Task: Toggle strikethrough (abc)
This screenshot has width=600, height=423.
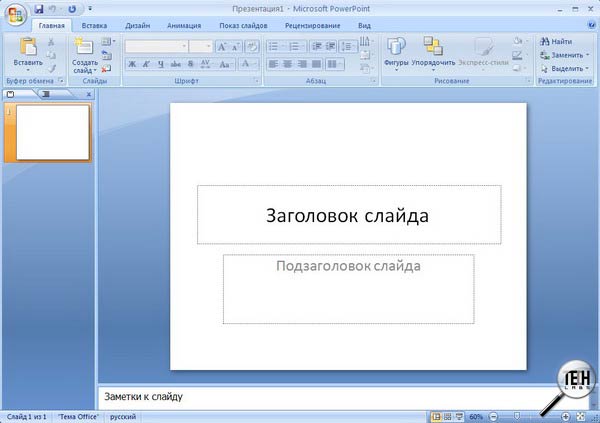Action: tap(176, 64)
